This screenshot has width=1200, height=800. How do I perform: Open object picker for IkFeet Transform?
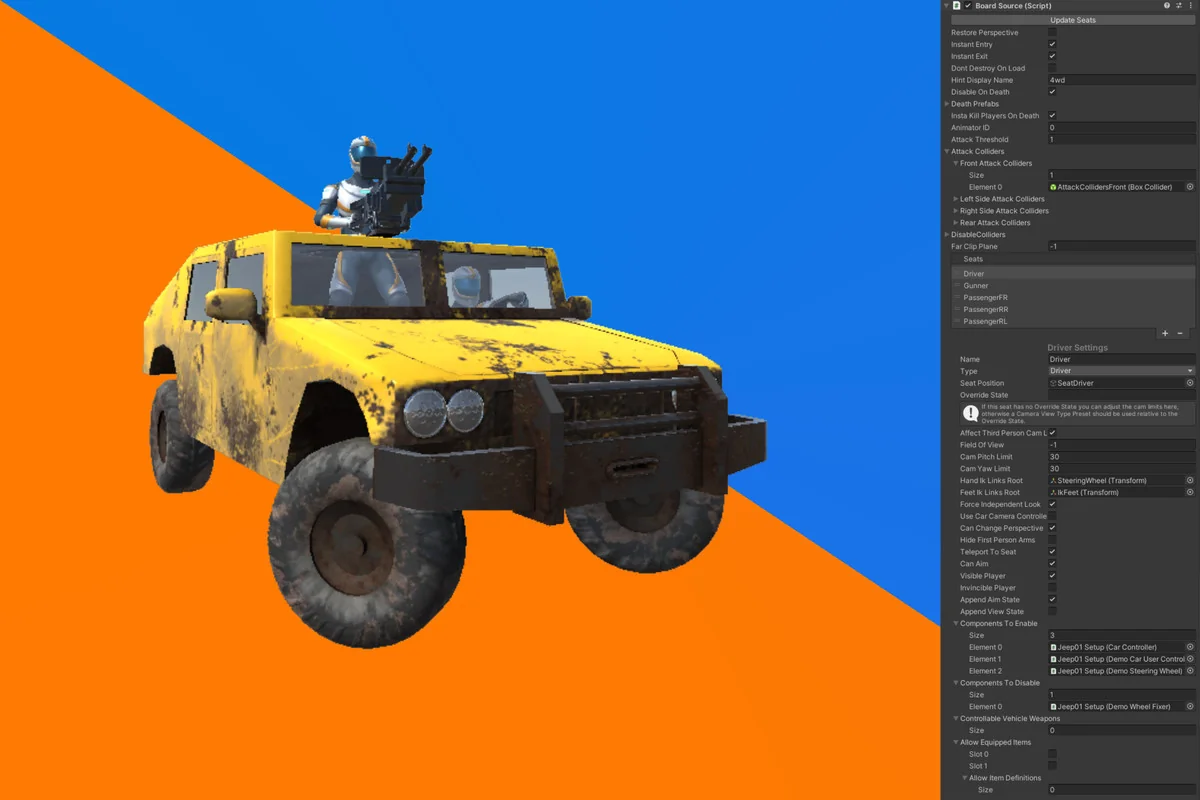[x=1190, y=493]
